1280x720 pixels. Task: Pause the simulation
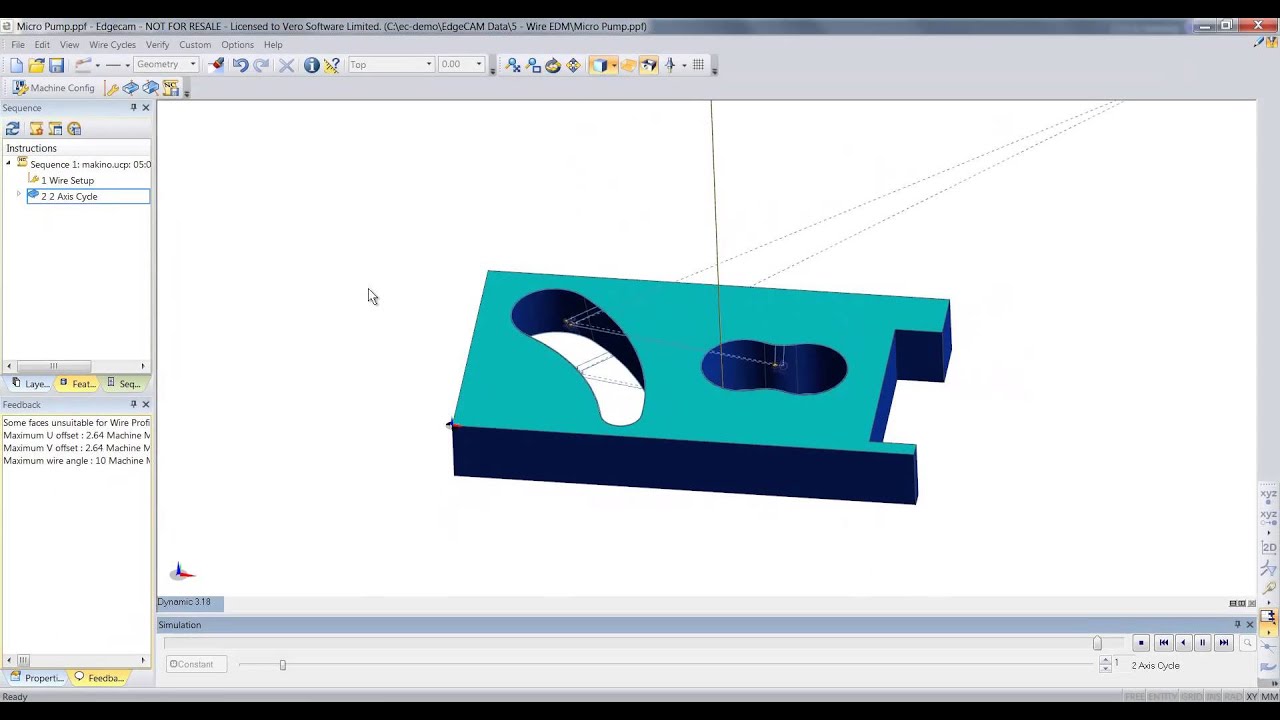pyautogui.click(x=1203, y=643)
